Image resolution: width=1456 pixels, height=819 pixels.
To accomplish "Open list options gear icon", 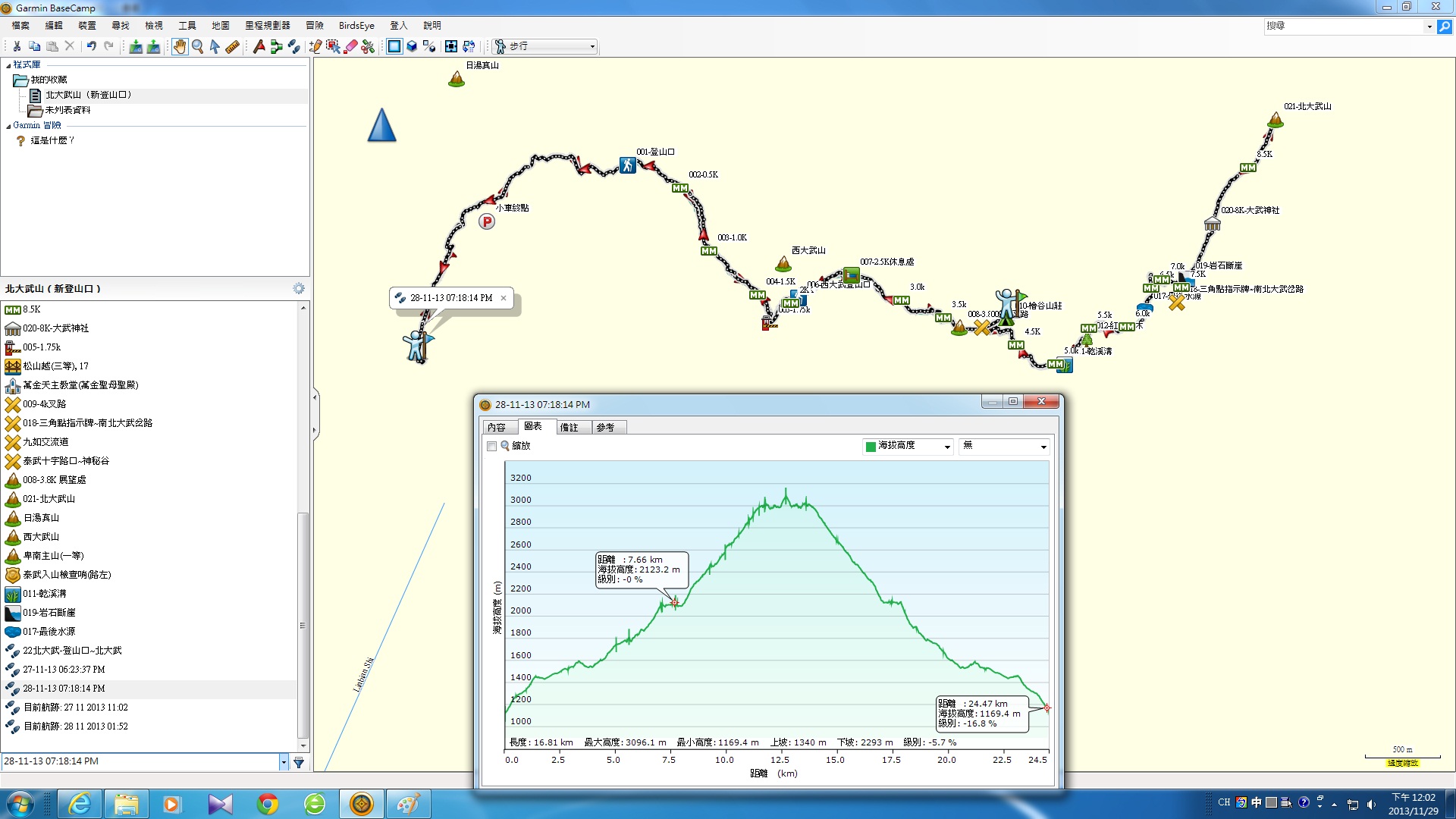I will [x=299, y=288].
